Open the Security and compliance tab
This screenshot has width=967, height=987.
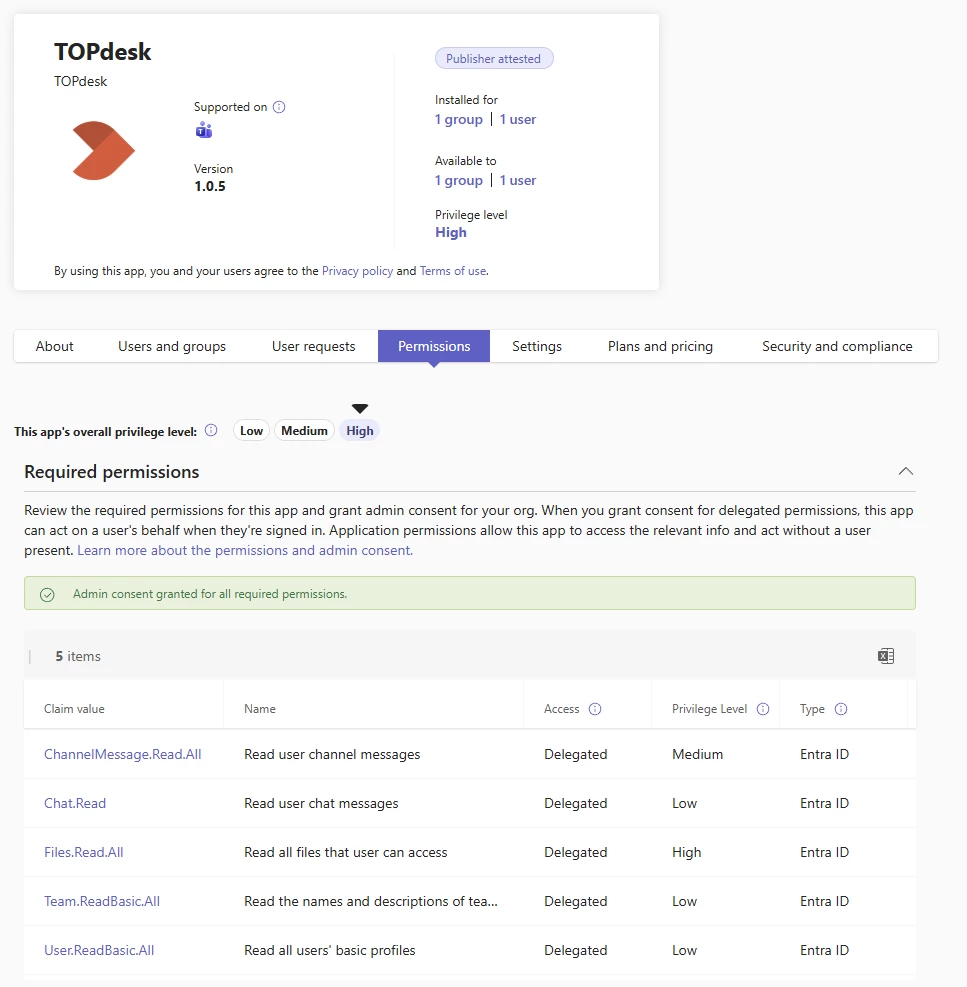click(837, 346)
